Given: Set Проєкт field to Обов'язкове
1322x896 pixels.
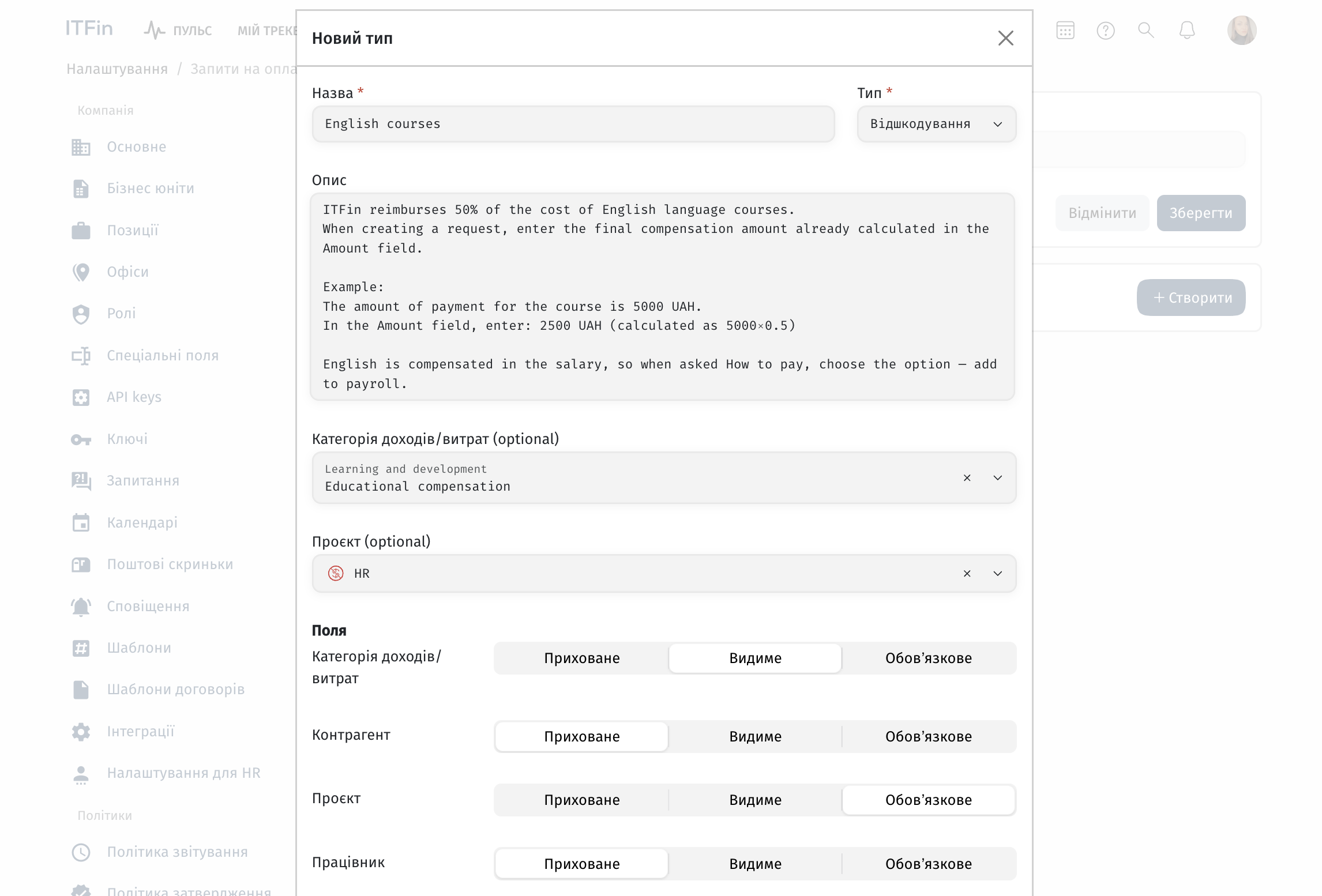Looking at the screenshot, I should coord(929,800).
